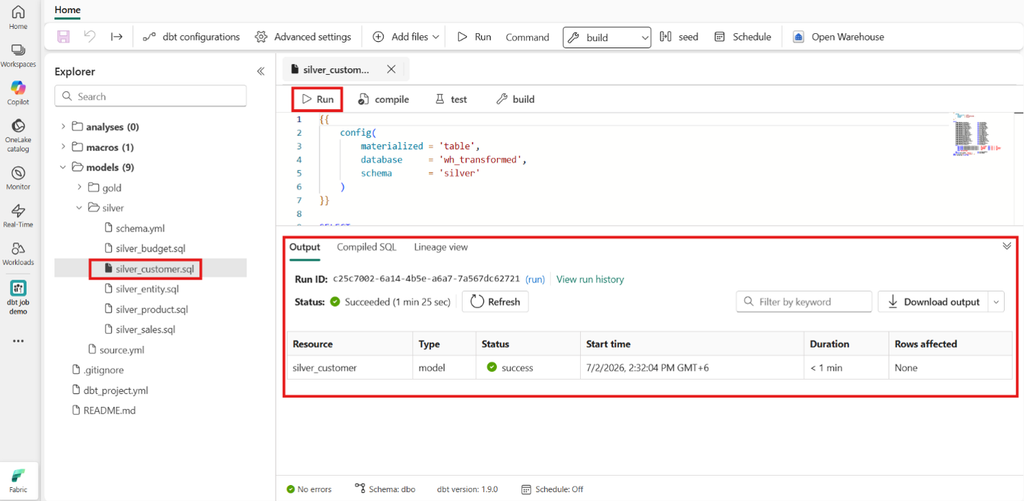Click the Undo icon in toolbar
Viewport: 1024px width, 501px height.
89,37
